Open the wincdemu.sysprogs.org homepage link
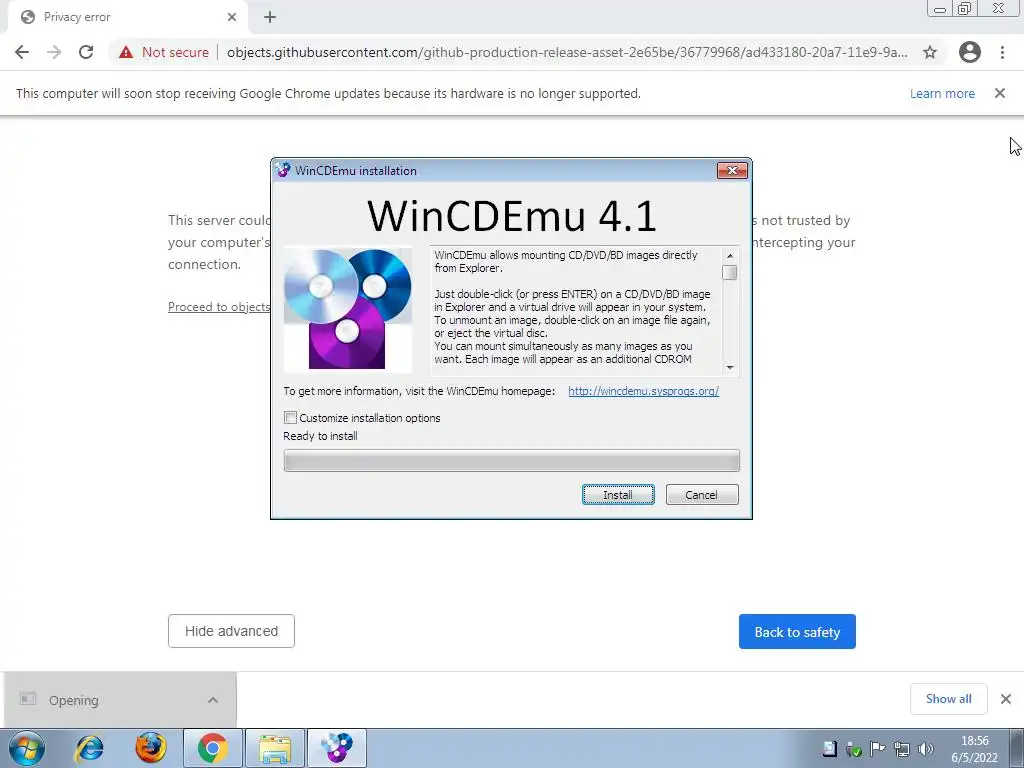The height and width of the screenshot is (768, 1024). point(643,391)
